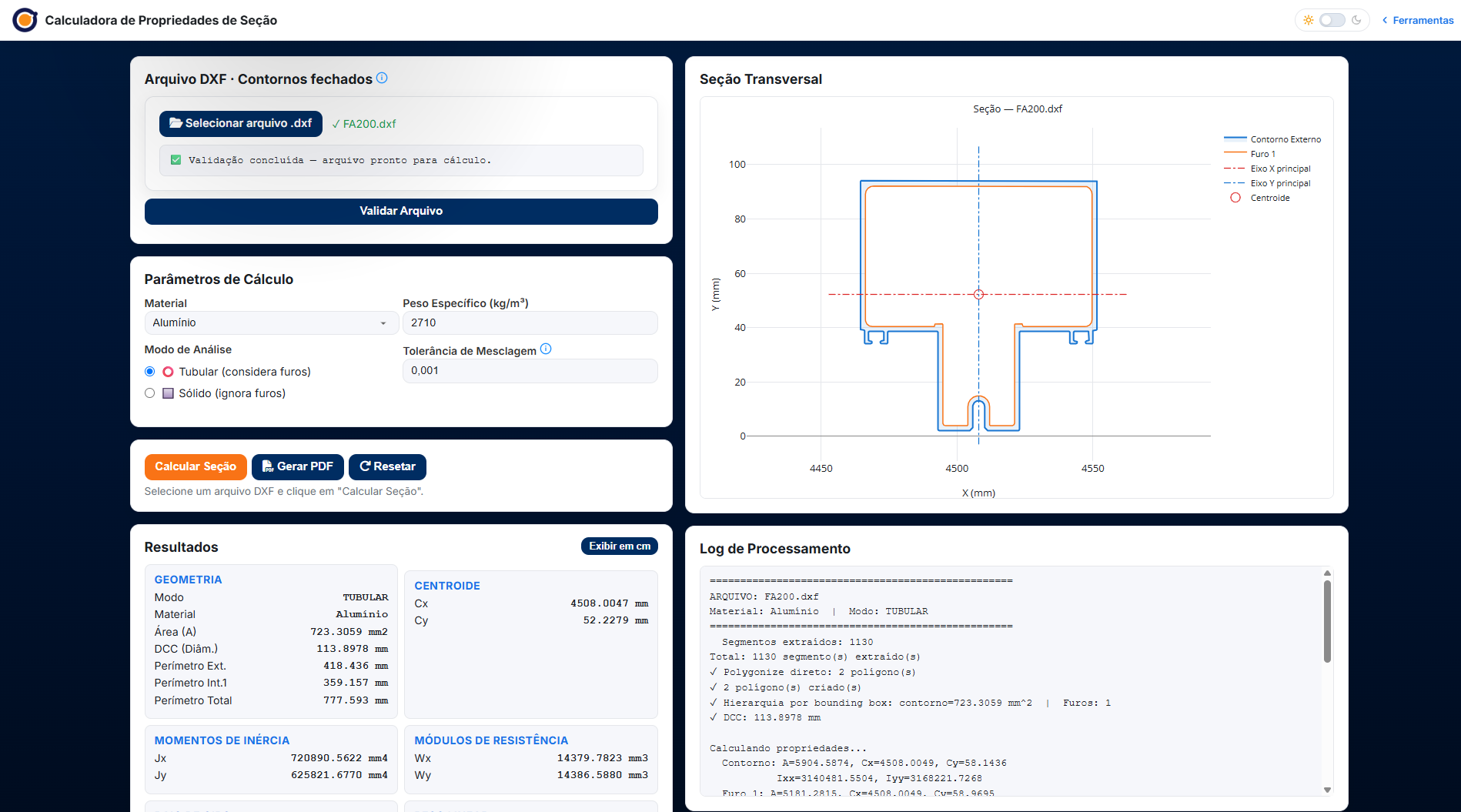This screenshot has height=812, width=1461.
Task: Go back via Ferramentas link
Action: [x=1418, y=20]
